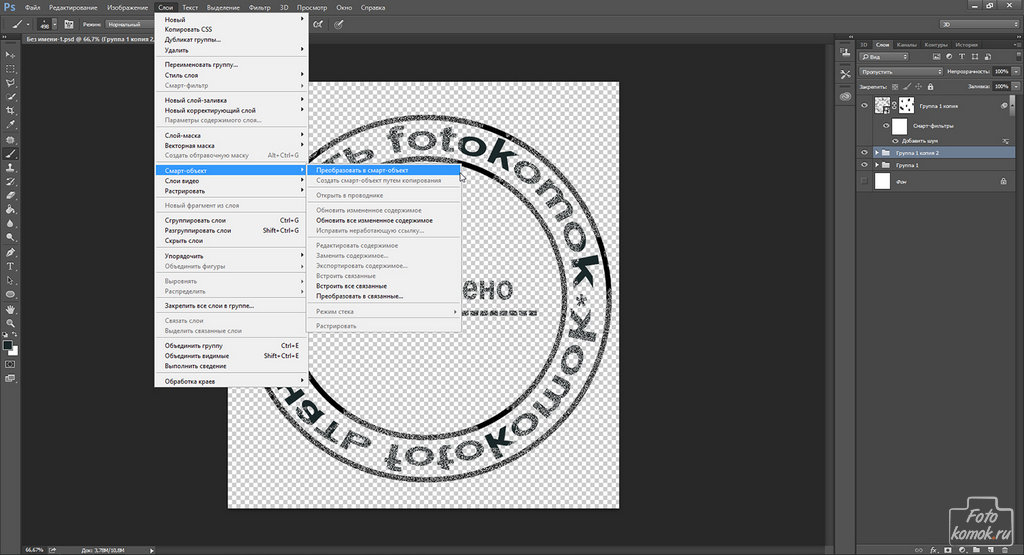Image resolution: width=1024 pixels, height=555 pixels.
Task: Select the Lasso tool
Action: [10, 83]
